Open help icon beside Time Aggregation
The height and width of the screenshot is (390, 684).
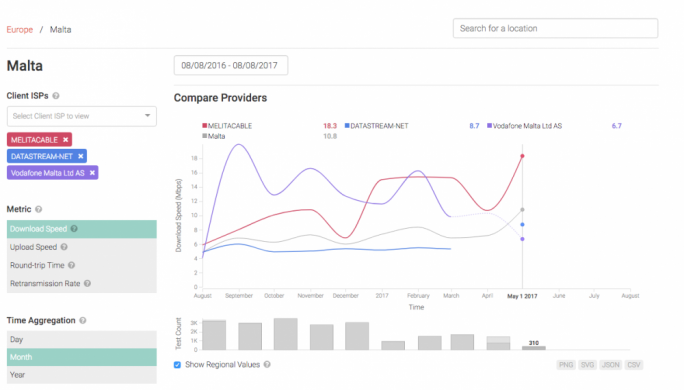coord(83,321)
